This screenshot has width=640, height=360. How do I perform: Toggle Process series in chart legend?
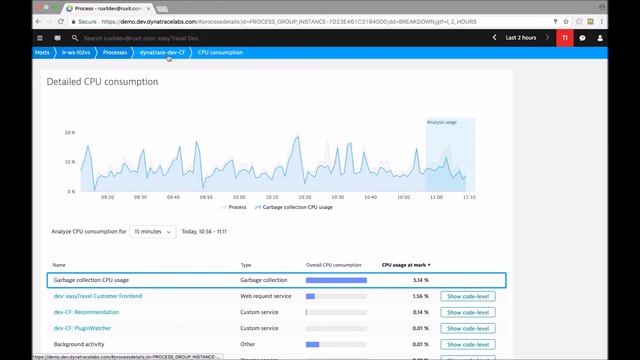[234, 207]
